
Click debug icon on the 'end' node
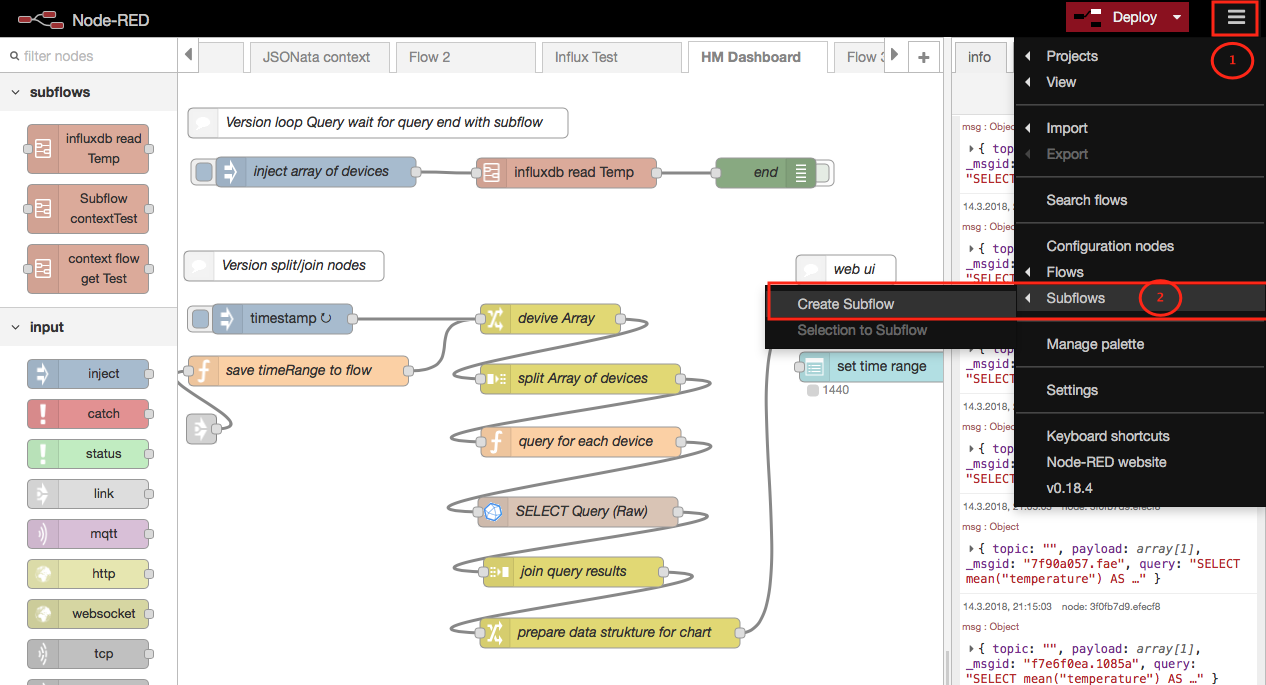pos(800,172)
